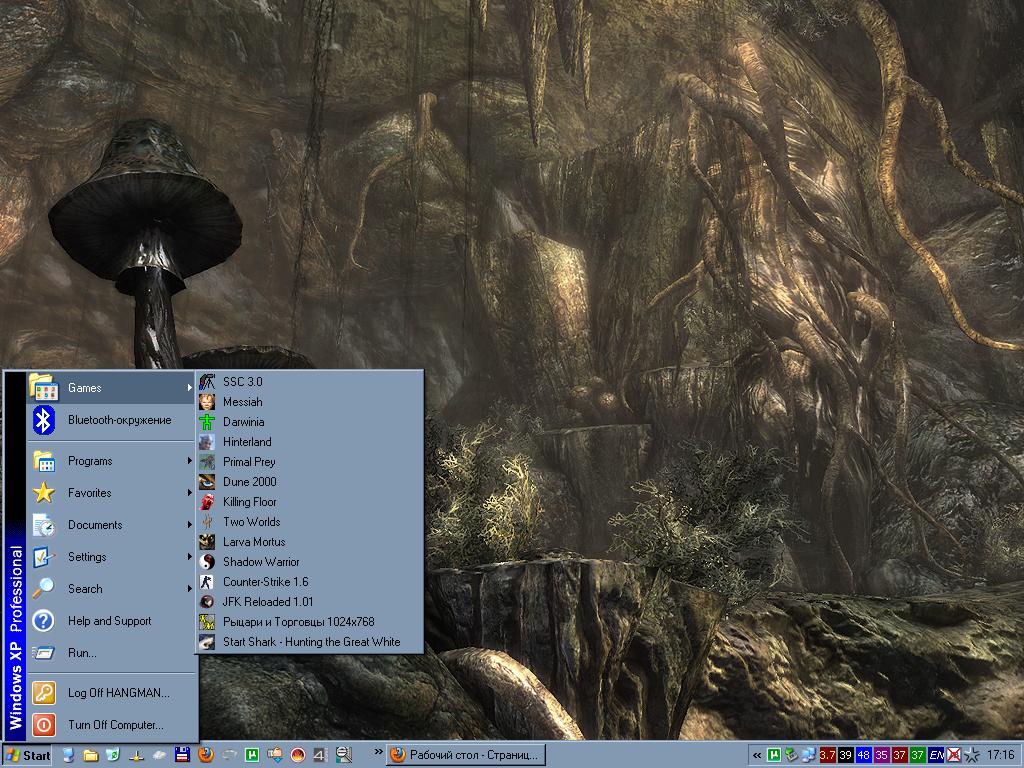Click the Recycle Bin quick launch icon

[113, 755]
